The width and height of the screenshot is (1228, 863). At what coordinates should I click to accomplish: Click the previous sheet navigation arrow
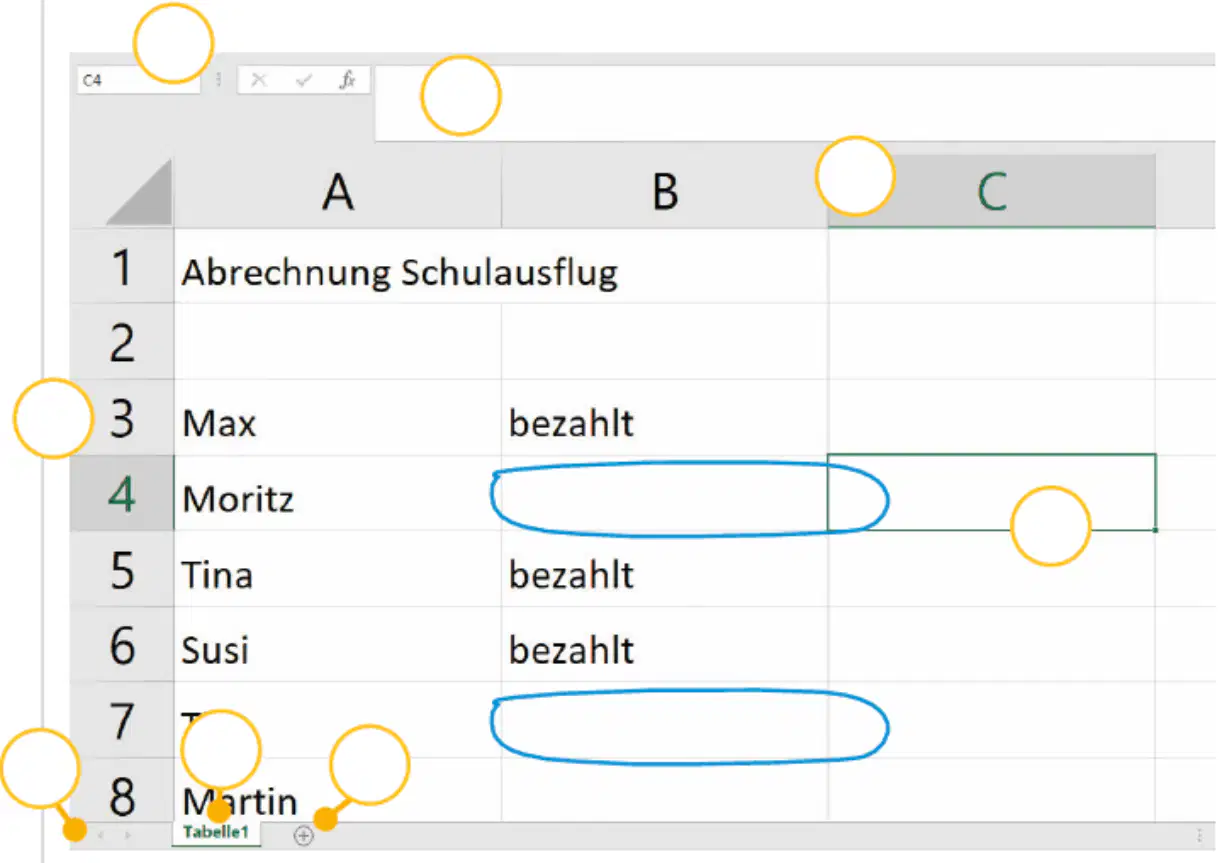click(x=101, y=834)
